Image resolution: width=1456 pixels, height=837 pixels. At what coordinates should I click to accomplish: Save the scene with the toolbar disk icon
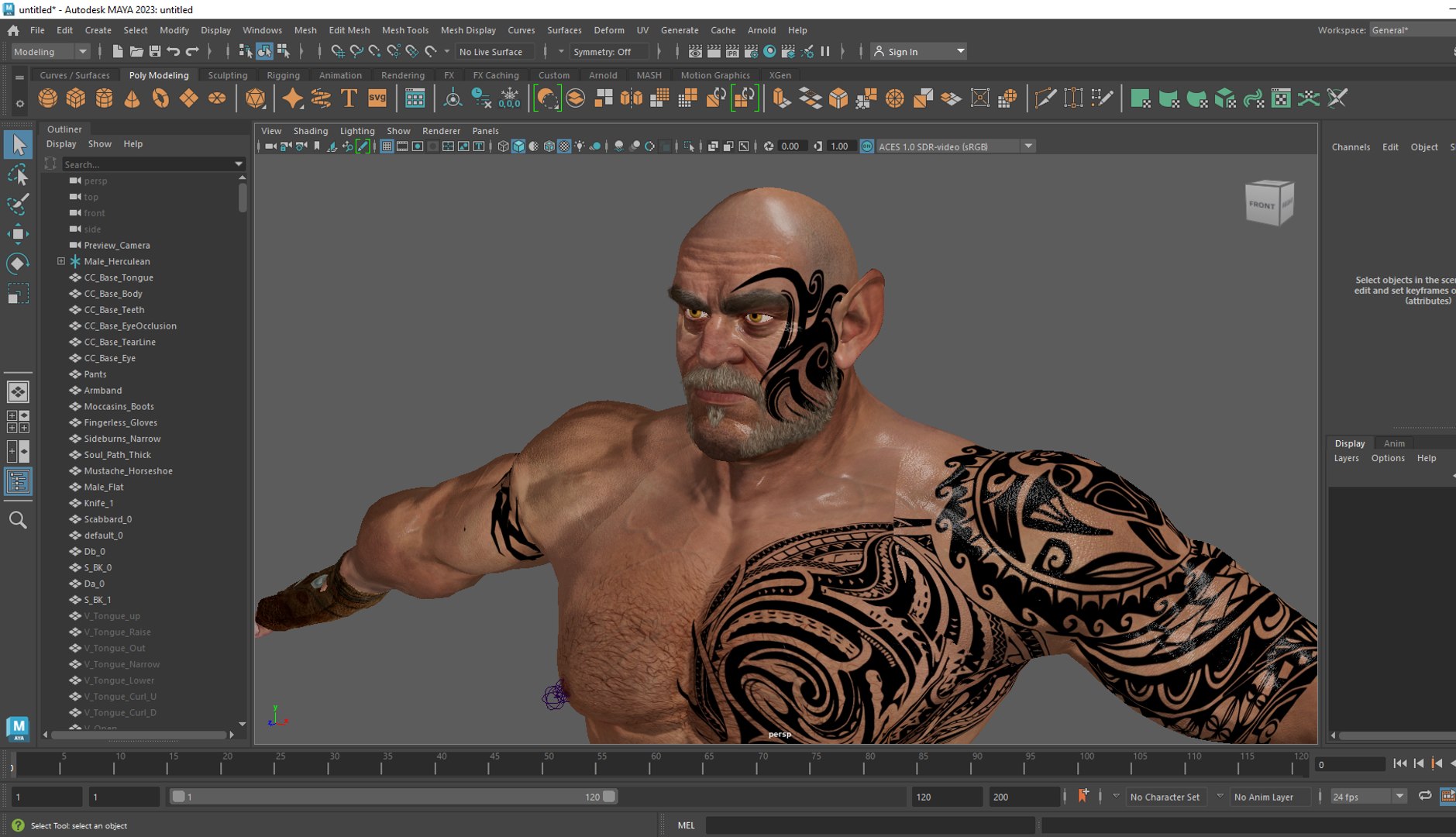point(155,51)
